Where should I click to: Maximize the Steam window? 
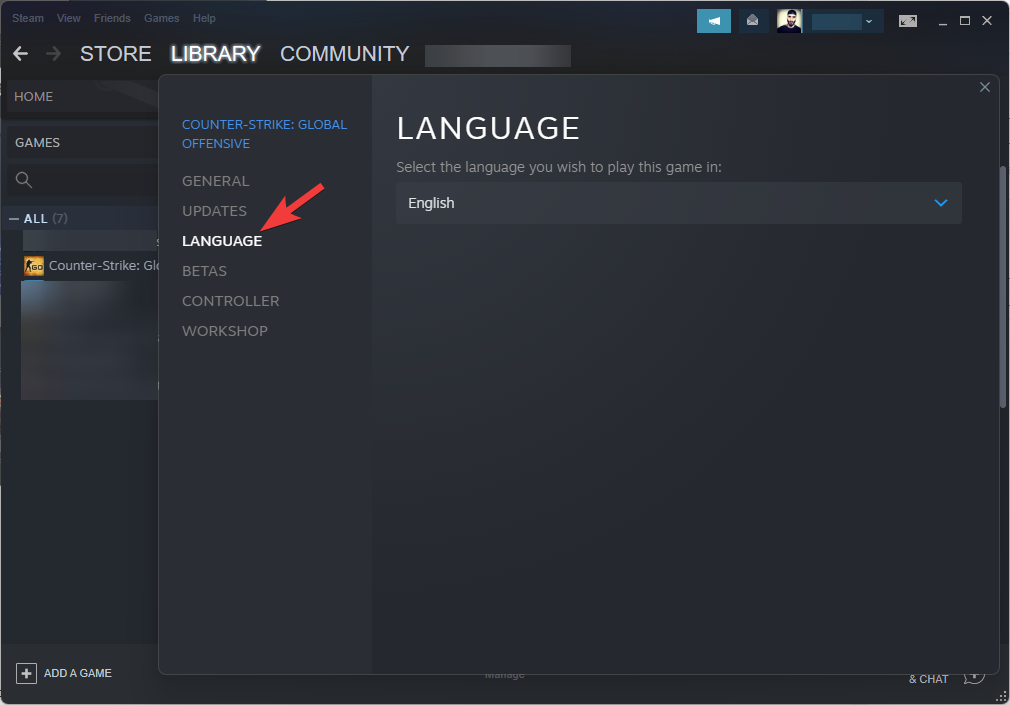[x=965, y=21]
